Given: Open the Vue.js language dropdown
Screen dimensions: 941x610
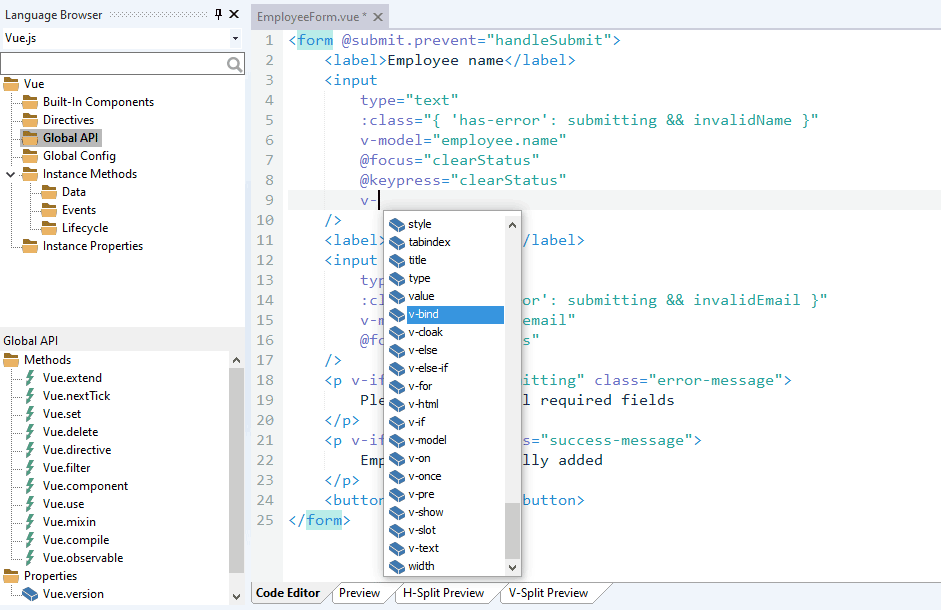Looking at the screenshot, I should tap(235, 38).
